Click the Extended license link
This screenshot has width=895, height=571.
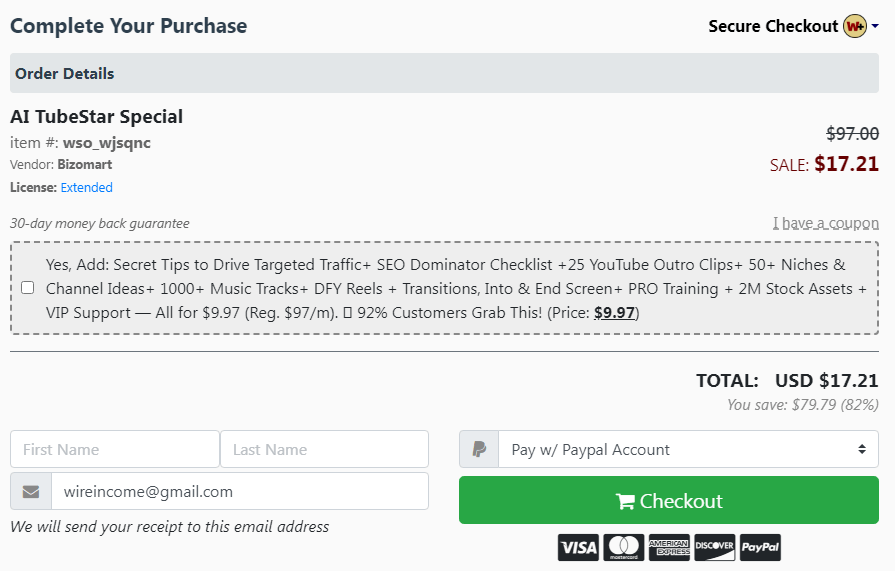pos(86,187)
